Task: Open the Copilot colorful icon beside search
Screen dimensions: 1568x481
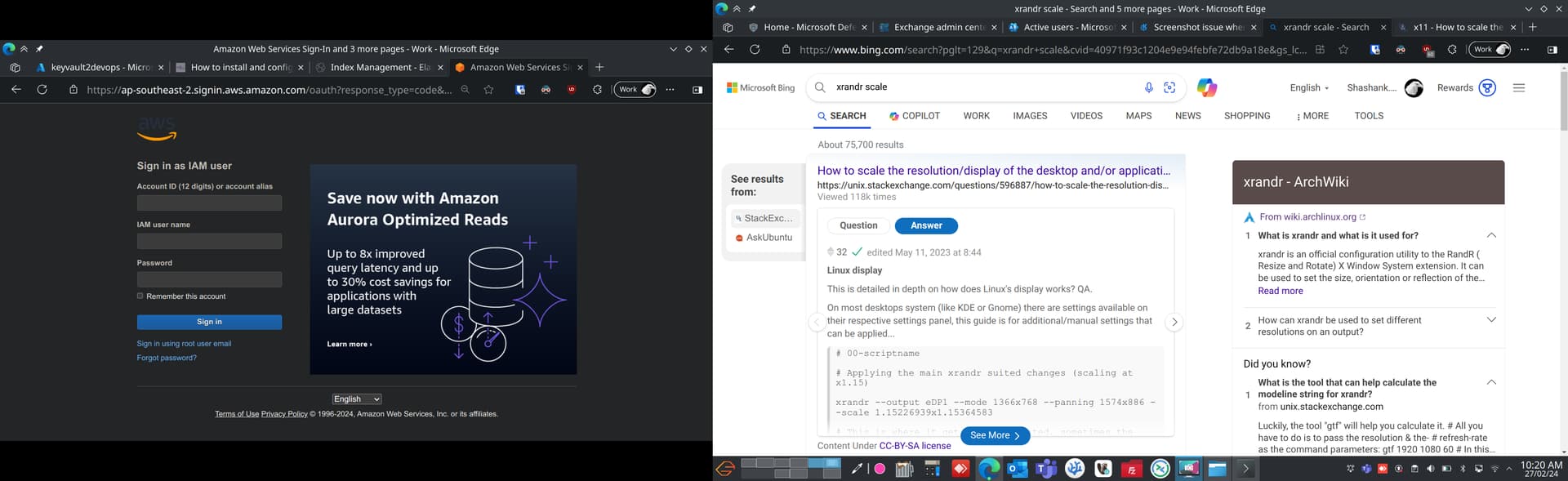Action: [x=1206, y=87]
